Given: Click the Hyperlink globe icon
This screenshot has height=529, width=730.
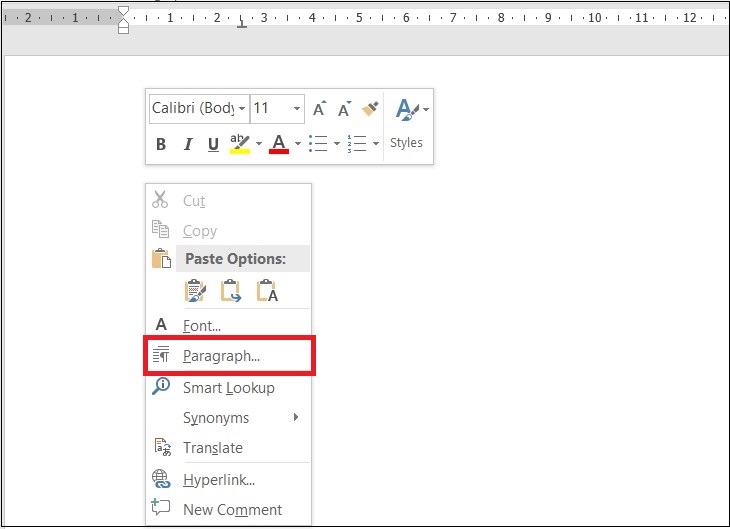Looking at the screenshot, I should click(x=161, y=479).
